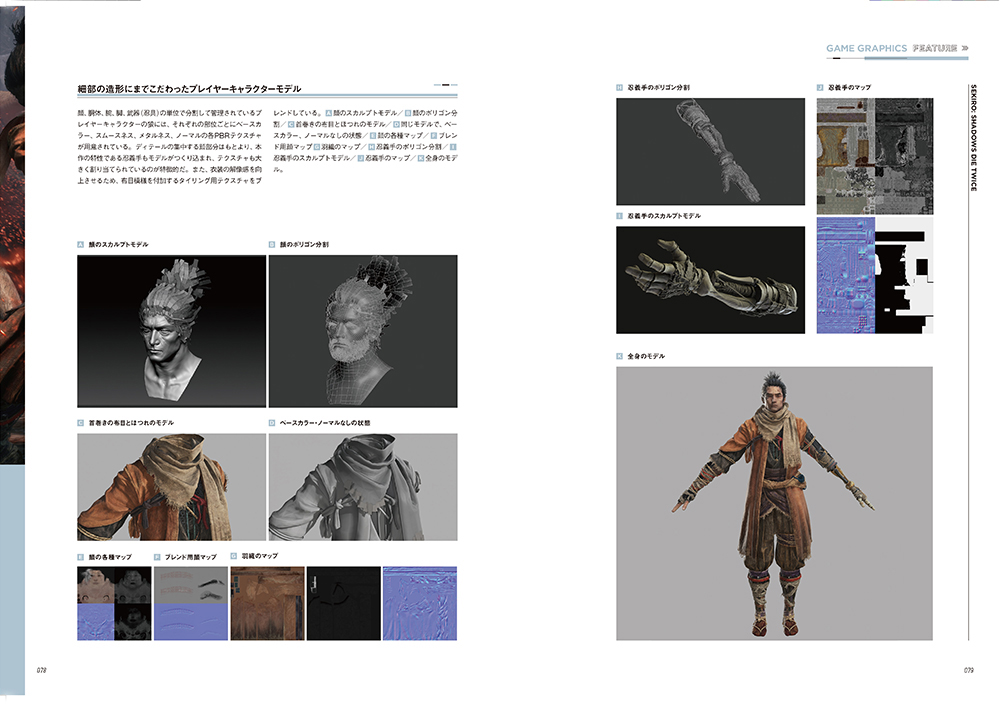Select the blend face map with eyebrows
The image size is (1000, 706).
pyautogui.click(x=190, y=603)
